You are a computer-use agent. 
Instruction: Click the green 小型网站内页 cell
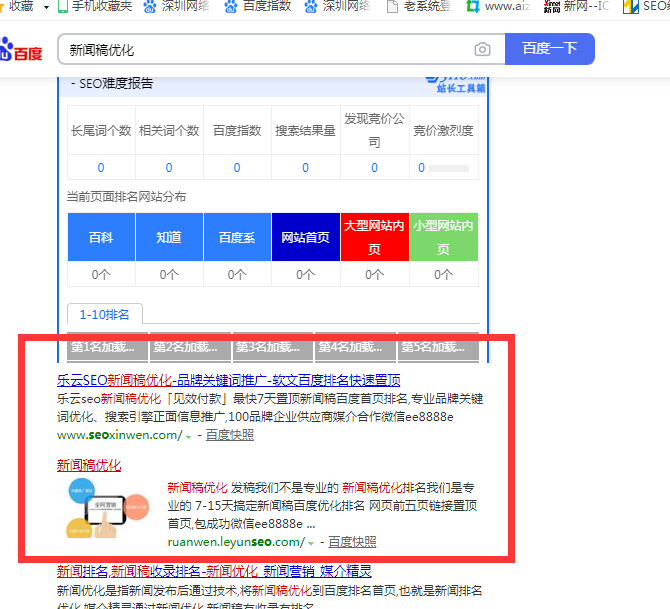click(x=444, y=237)
